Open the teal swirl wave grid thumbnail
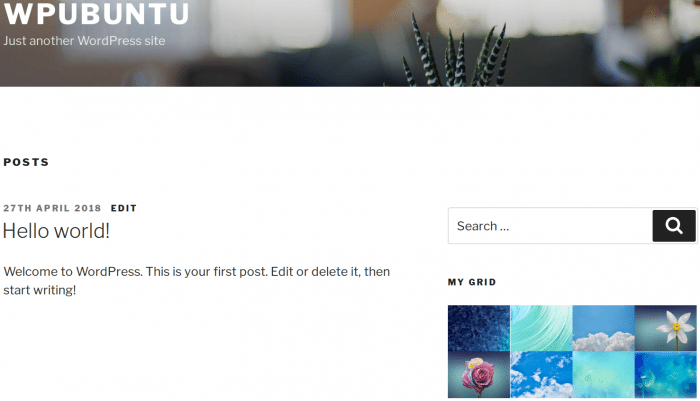Viewport: 700px width, 401px height. 541,328
